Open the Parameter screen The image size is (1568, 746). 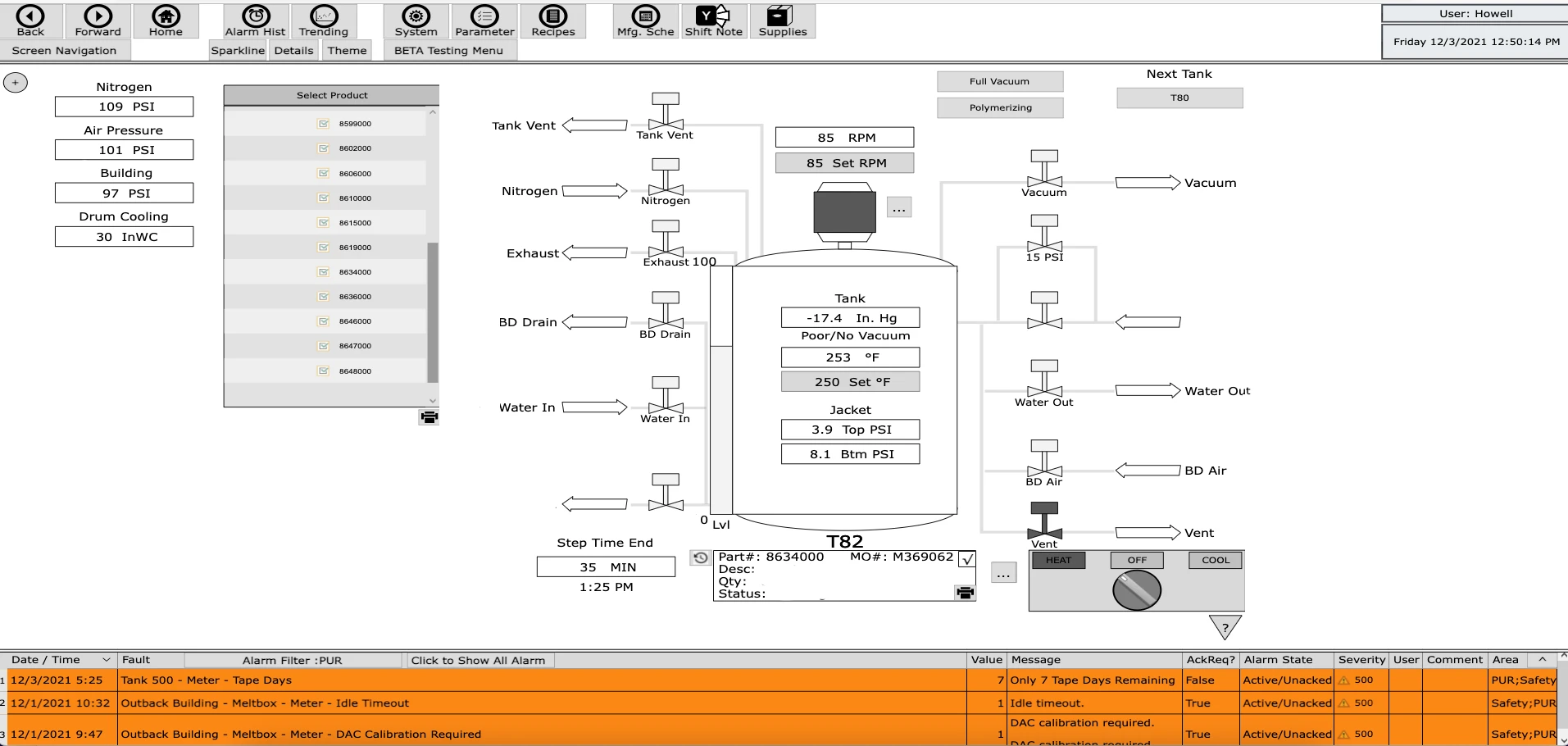[484, 20]
